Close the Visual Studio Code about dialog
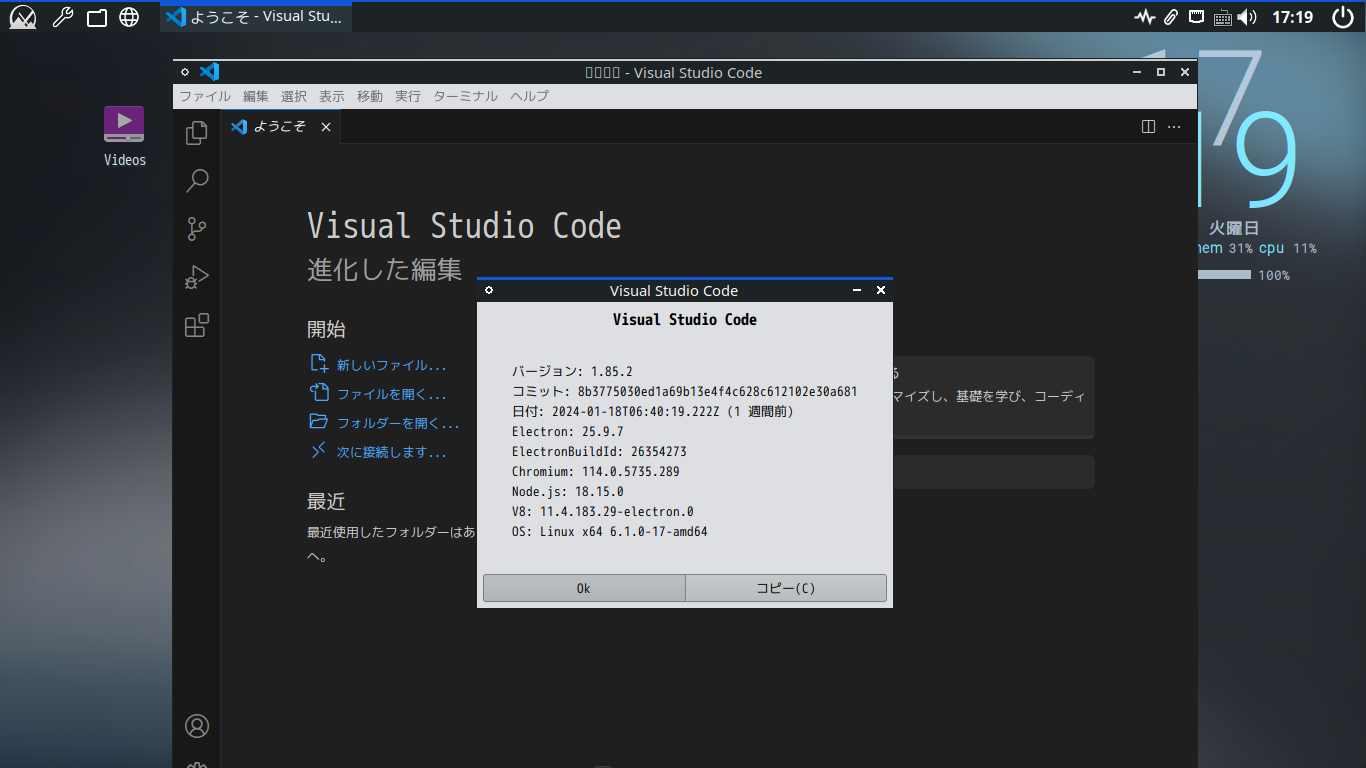Screen dimensions: 1366x768 pyautogui.click(x=881, y=290)
